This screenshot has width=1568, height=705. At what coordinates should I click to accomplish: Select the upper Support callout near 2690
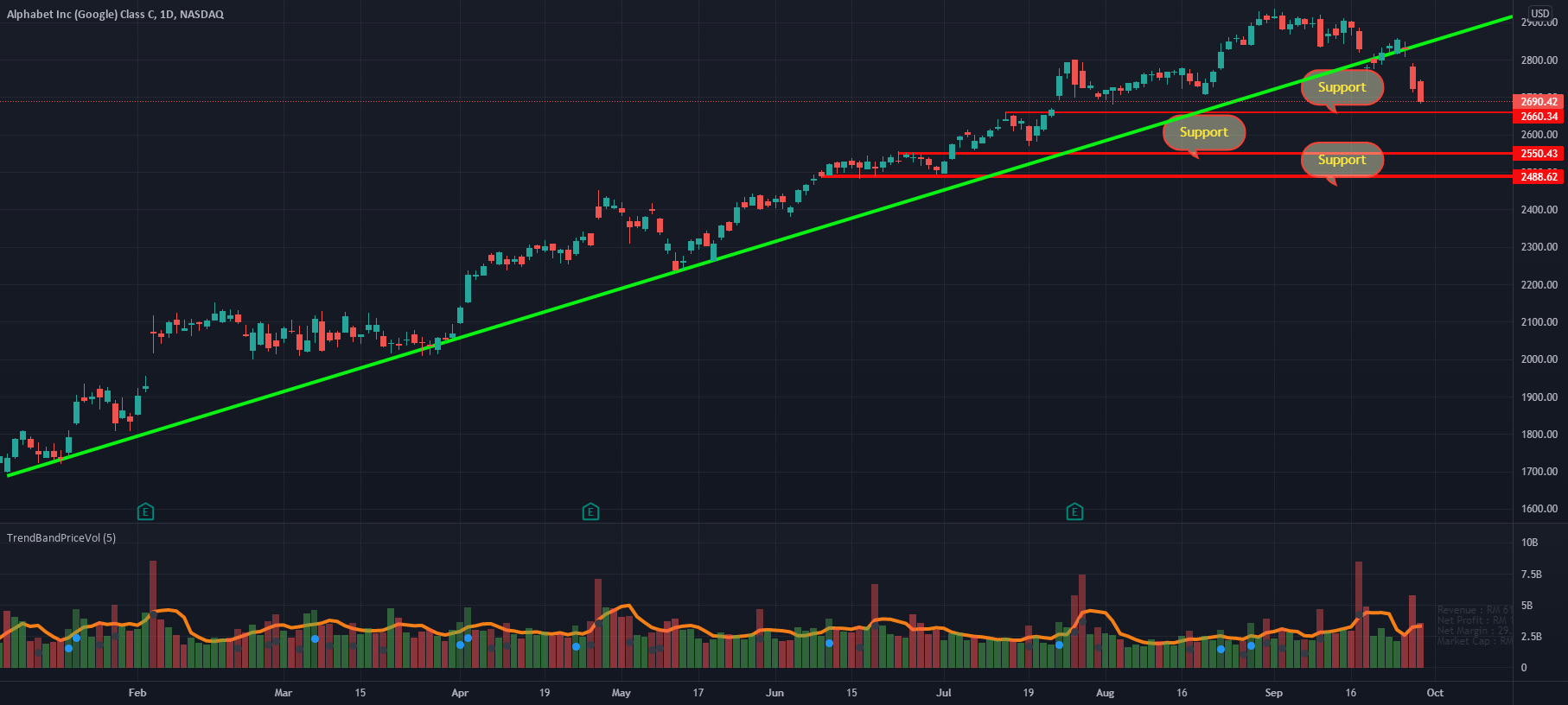pos(1342,88)
